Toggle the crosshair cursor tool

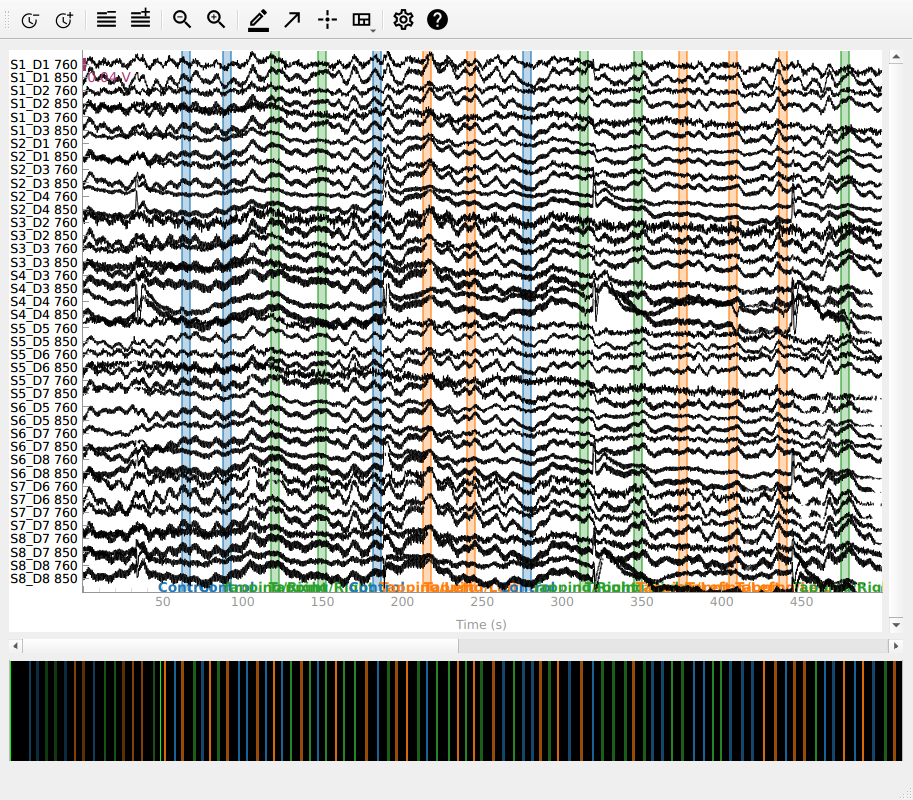point(326,19)
